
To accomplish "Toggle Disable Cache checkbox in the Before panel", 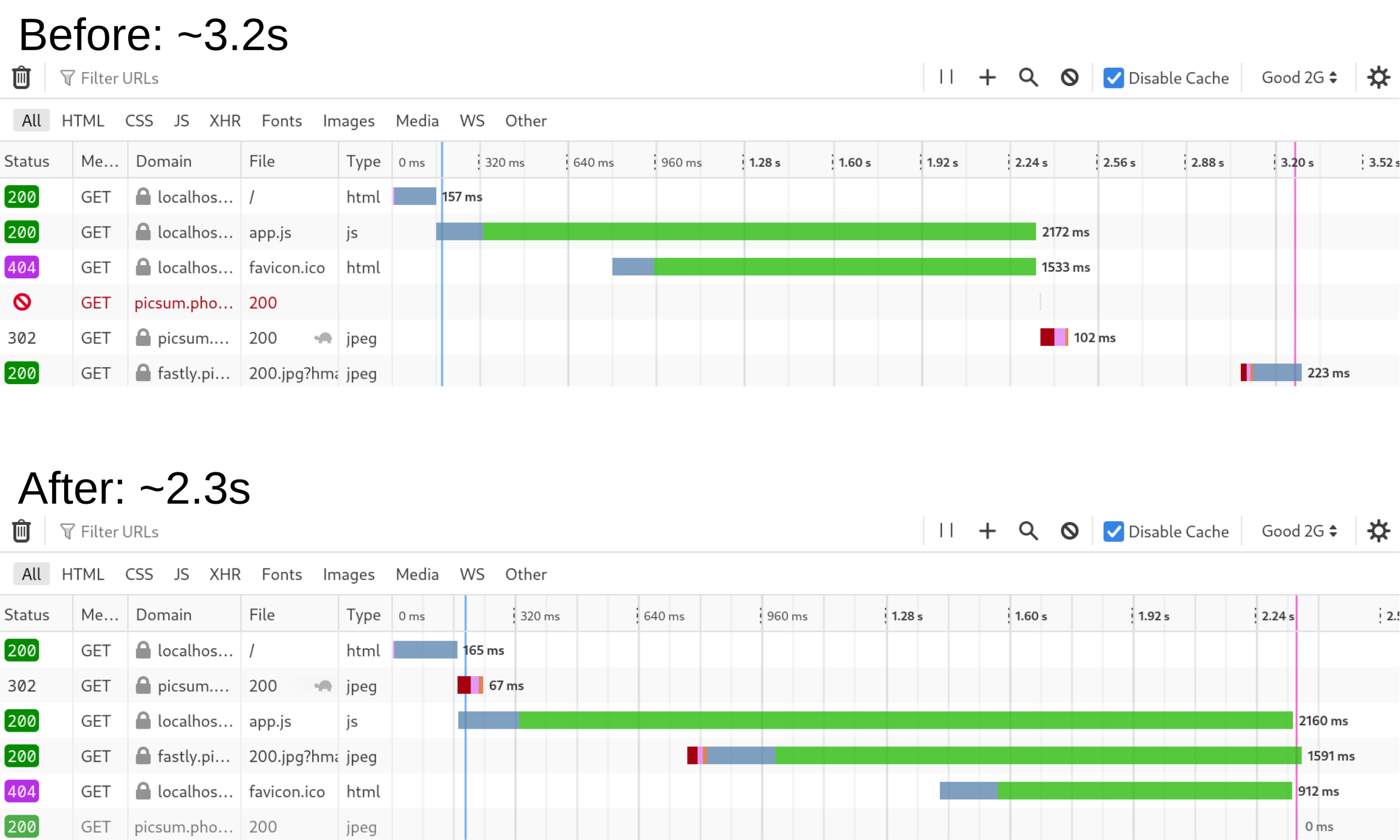I will pyautogui.click(x=1113, y=78).
